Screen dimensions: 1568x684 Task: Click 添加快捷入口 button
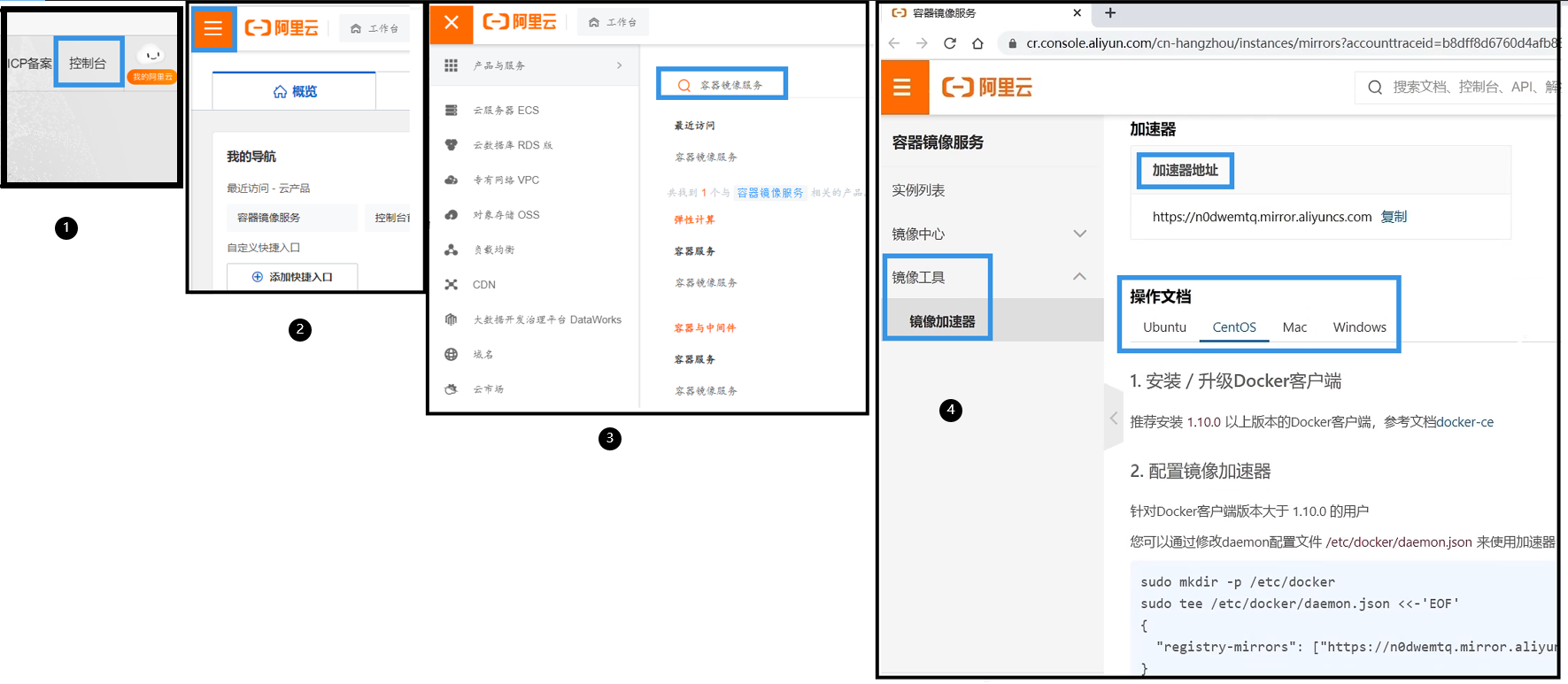(292, 277)
